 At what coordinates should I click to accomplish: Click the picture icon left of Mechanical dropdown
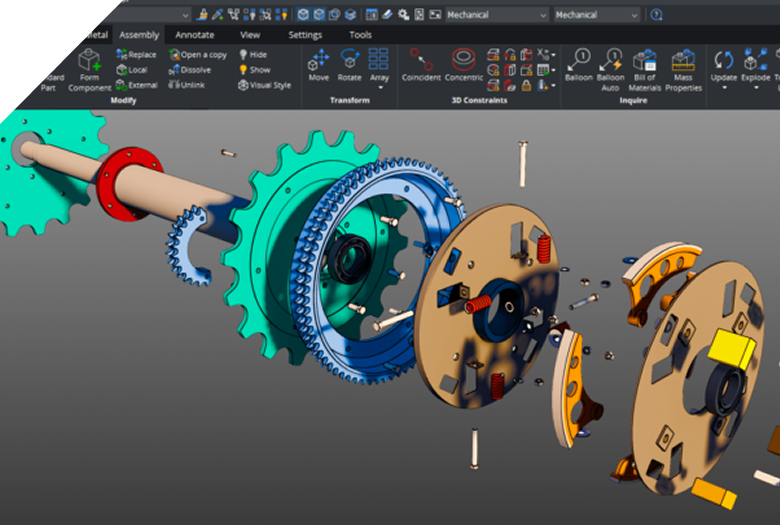click(435, 14)
